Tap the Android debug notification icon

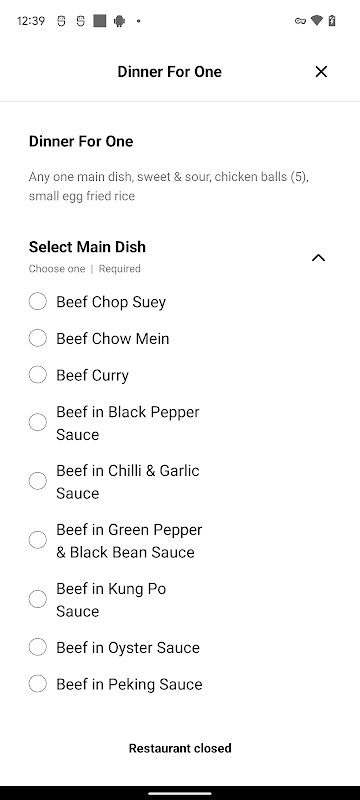click(119, 21)
